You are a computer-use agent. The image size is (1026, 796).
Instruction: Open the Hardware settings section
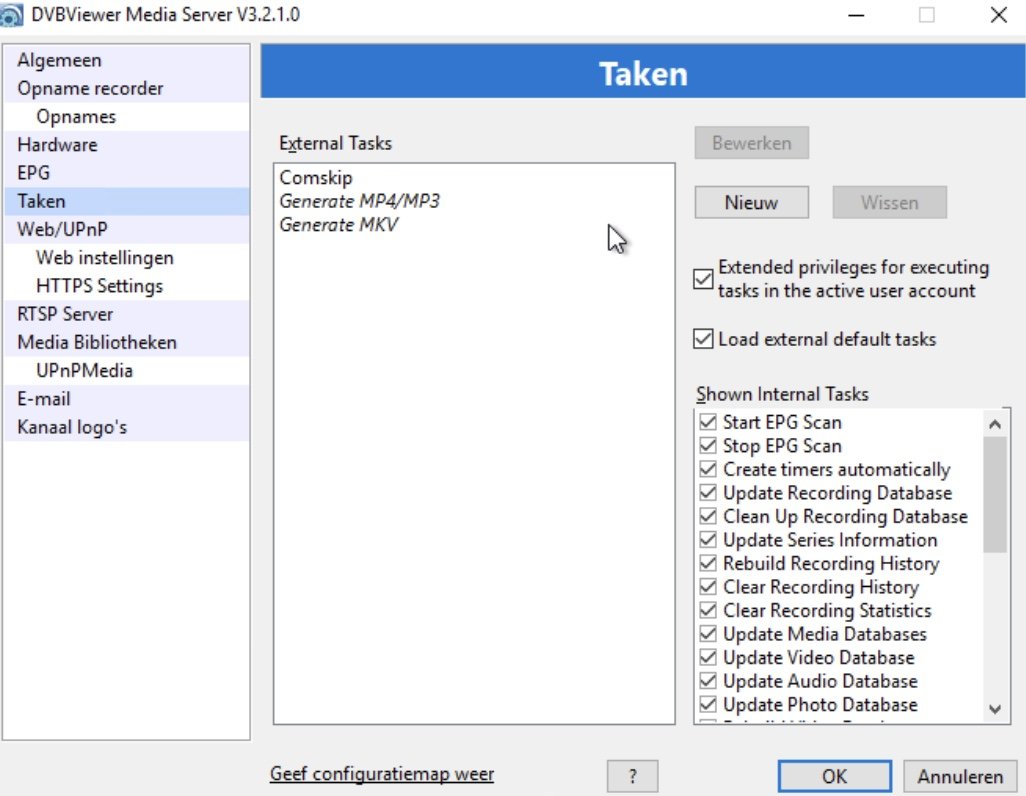coord(57,144)
